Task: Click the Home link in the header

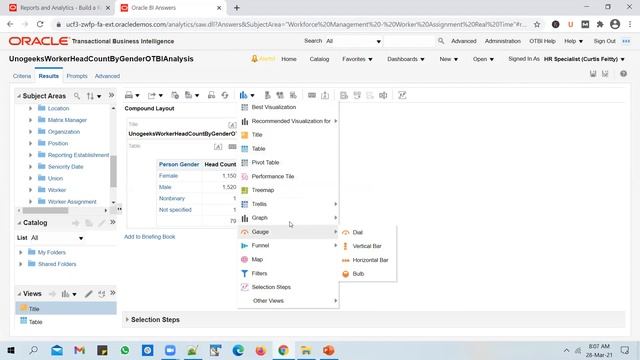Action: tap(289, 59)
